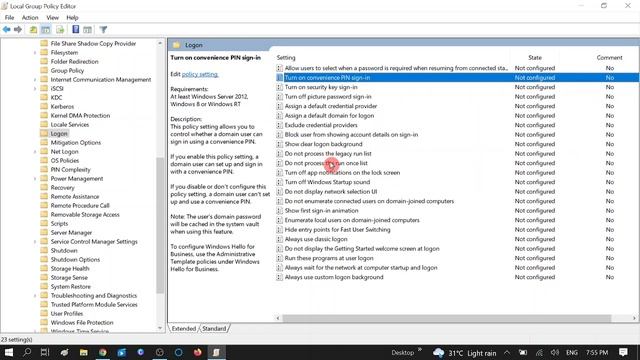Open the File menu
Image resolution: width=640 pixels, height=360 pixels.
[x=9, y=18]
